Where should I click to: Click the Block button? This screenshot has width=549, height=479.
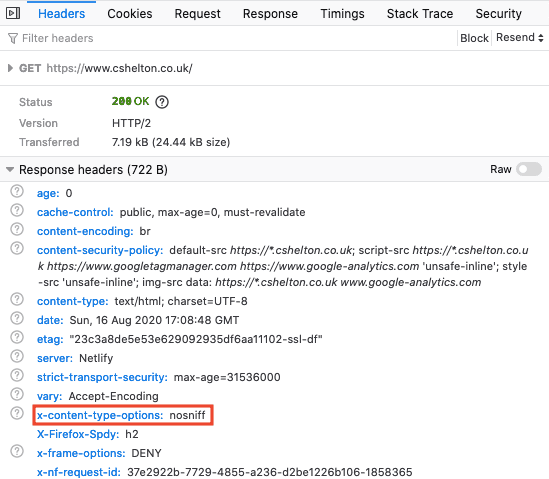point(474,38)
